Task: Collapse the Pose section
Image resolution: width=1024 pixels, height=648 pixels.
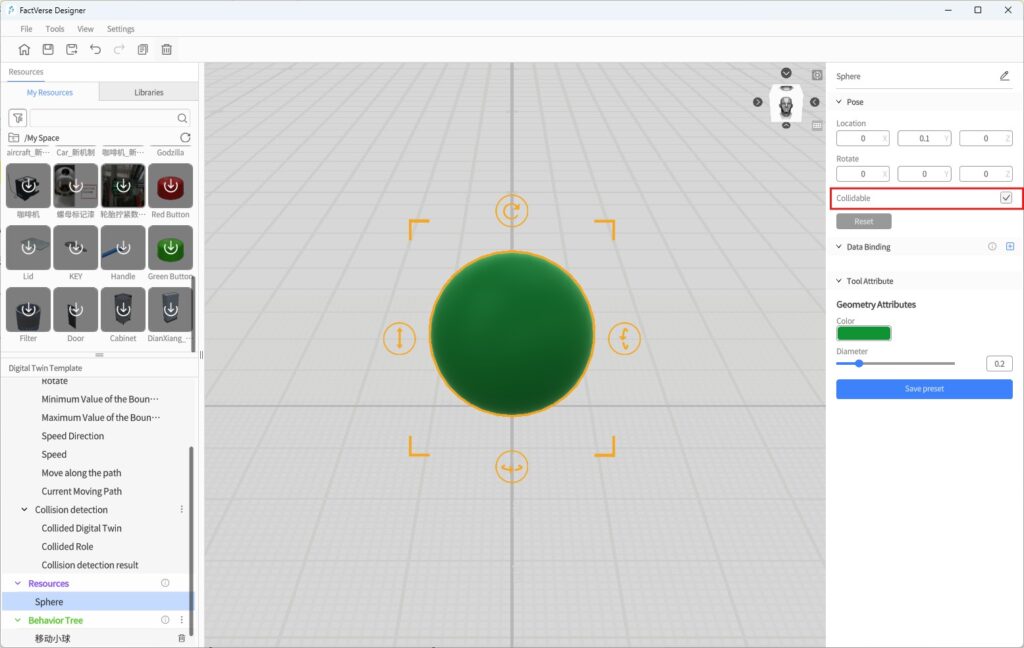Action: [x=839, y=102]
